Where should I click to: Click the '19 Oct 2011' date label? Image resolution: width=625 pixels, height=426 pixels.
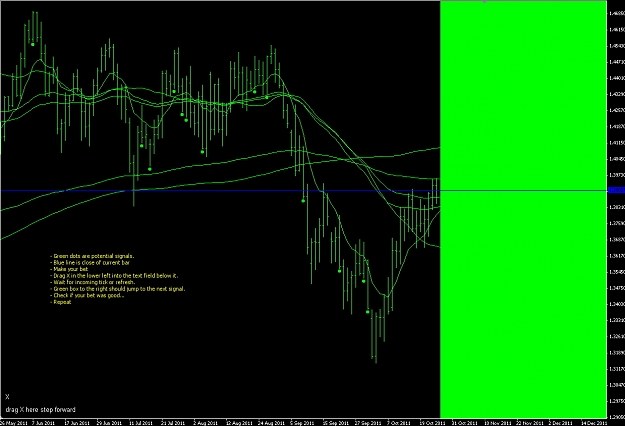coord(432,423)
